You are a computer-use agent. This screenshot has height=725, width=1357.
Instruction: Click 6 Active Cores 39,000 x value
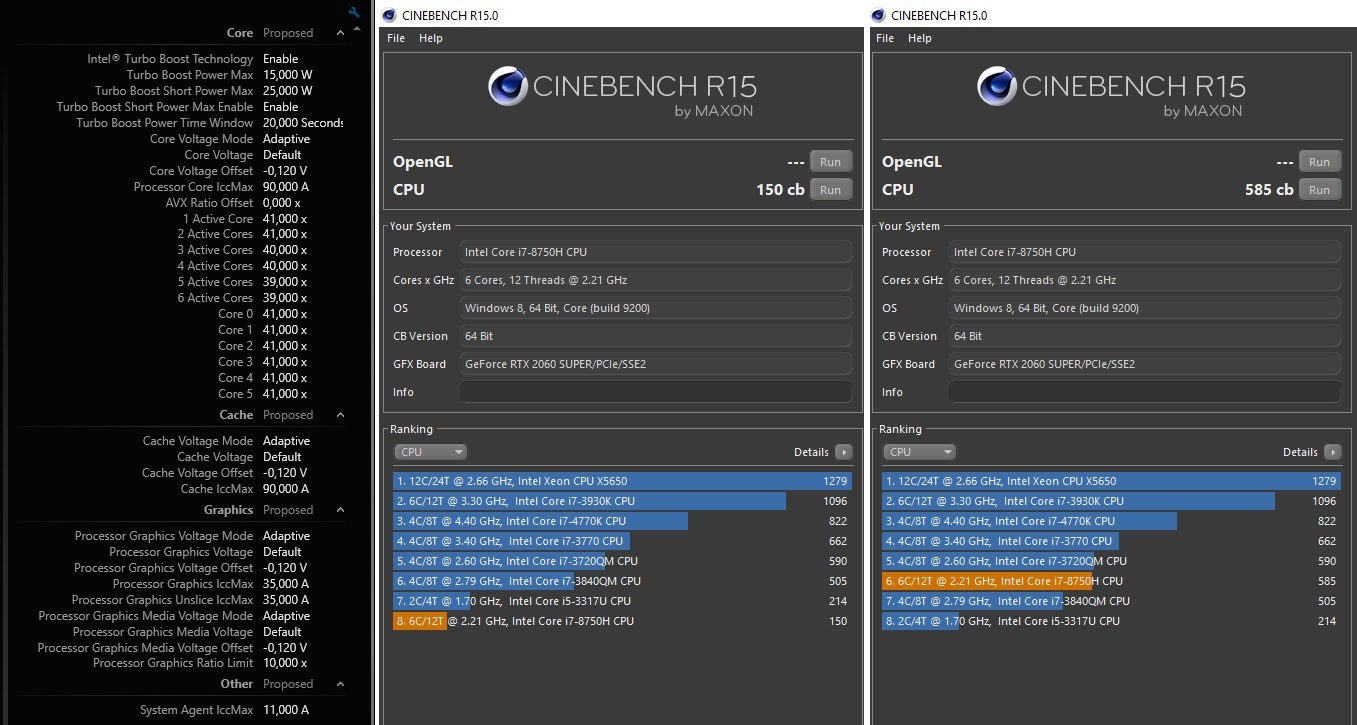[x=285, y=298]
